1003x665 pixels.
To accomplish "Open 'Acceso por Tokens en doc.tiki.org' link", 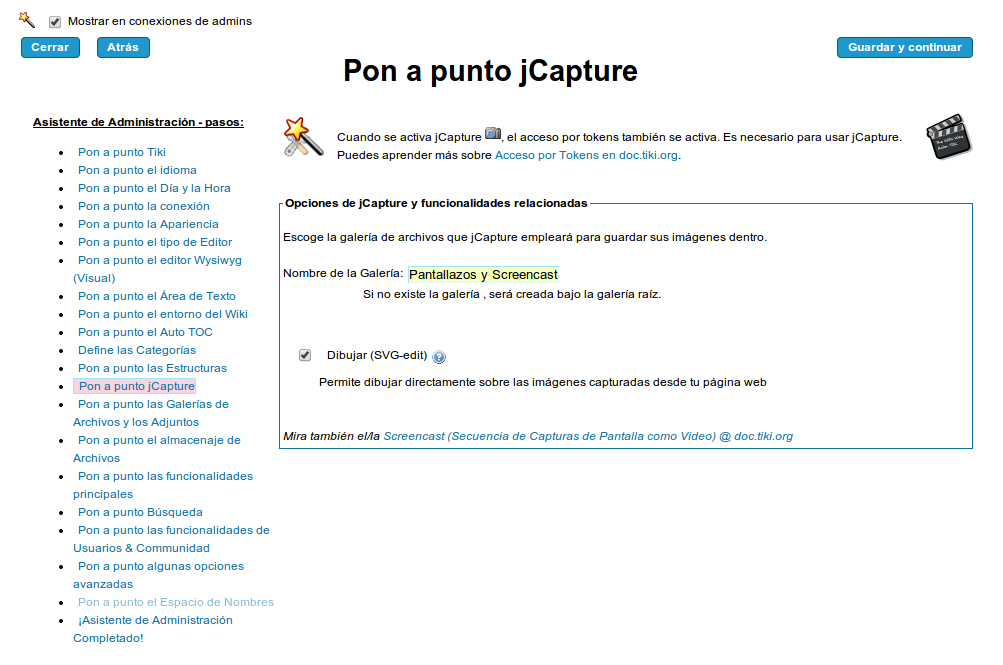I will coord(587,155).
